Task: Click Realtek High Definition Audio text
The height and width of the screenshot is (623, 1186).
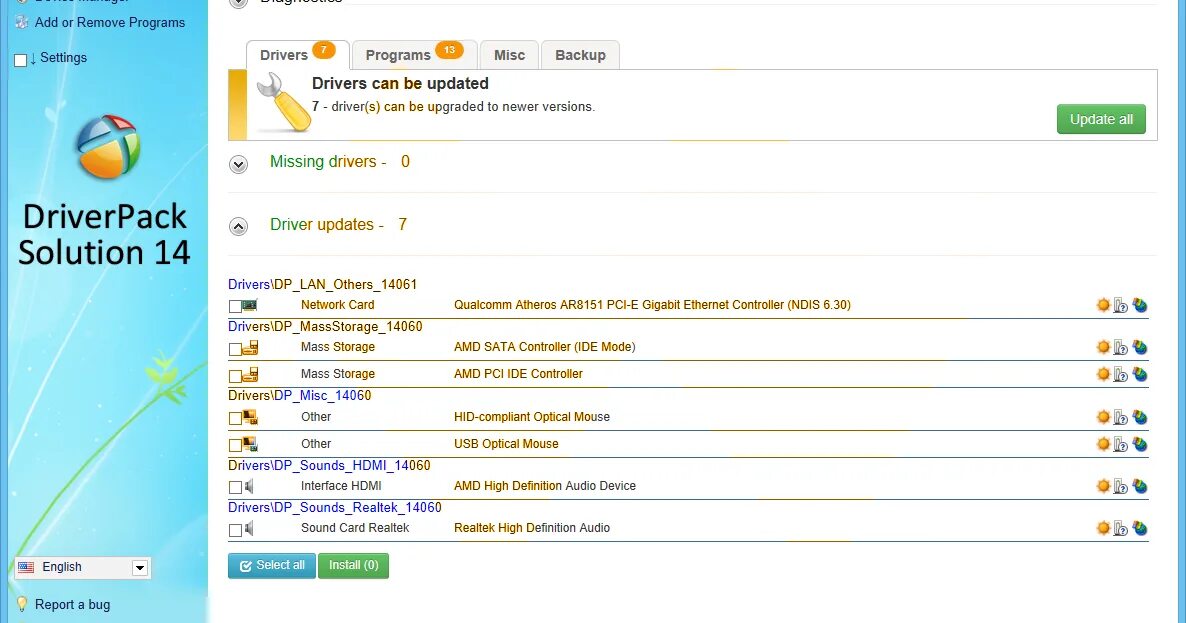Action: [x=532, y=528]
